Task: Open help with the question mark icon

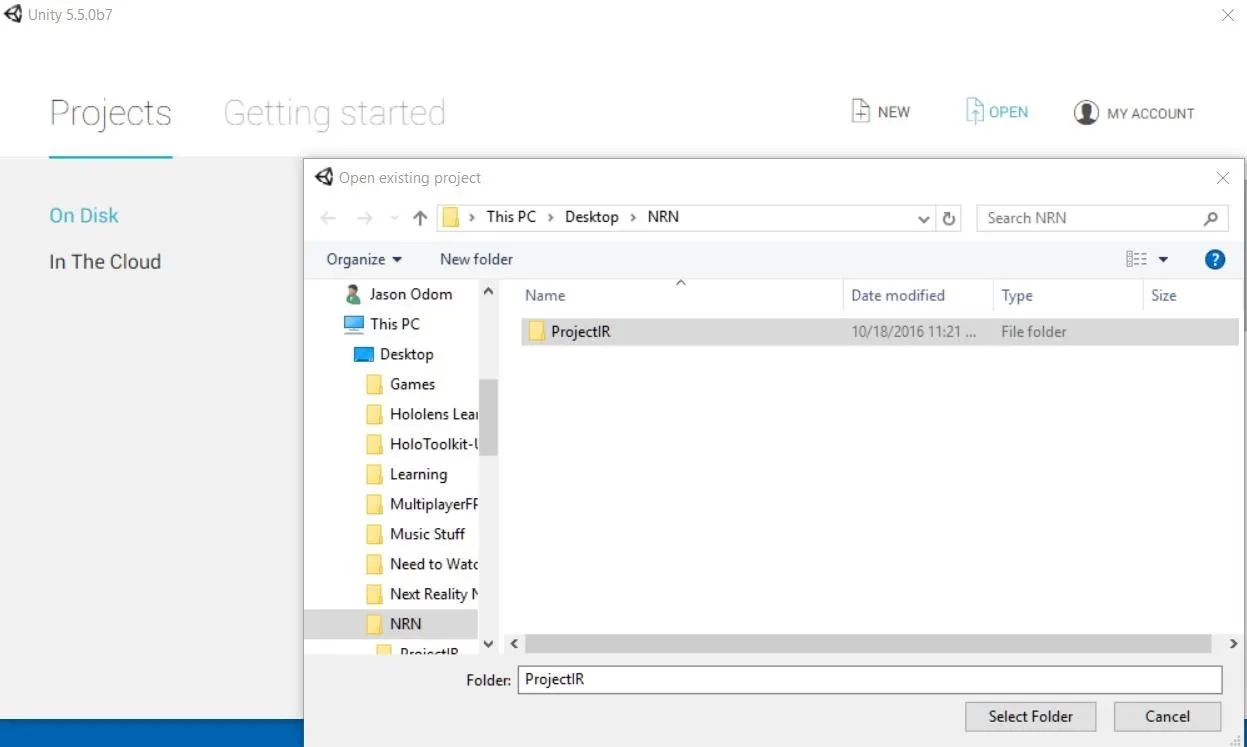Action: (x=1215, y=260)
